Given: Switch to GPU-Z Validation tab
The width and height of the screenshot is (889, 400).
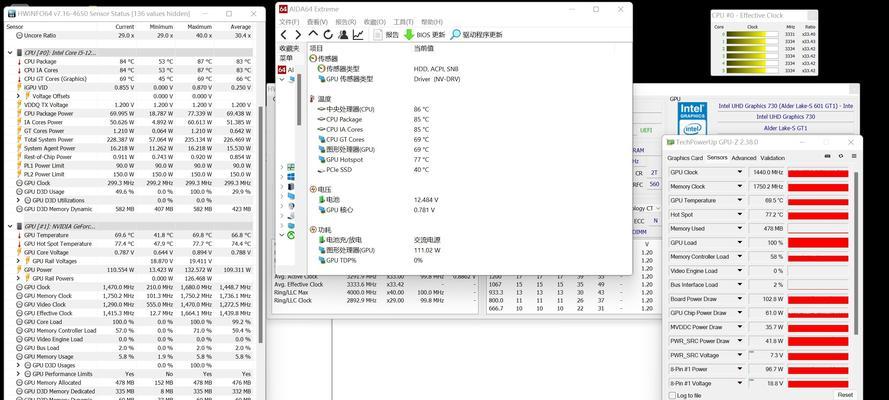Looking at the screenshot, I should coord(773,158).
